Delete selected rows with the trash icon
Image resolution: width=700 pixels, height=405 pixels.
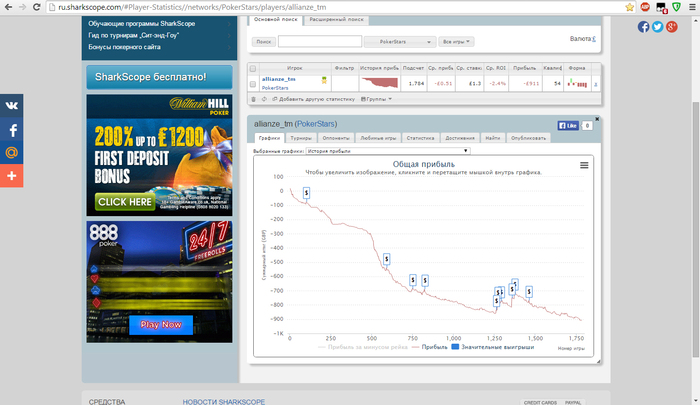point(254,99)
